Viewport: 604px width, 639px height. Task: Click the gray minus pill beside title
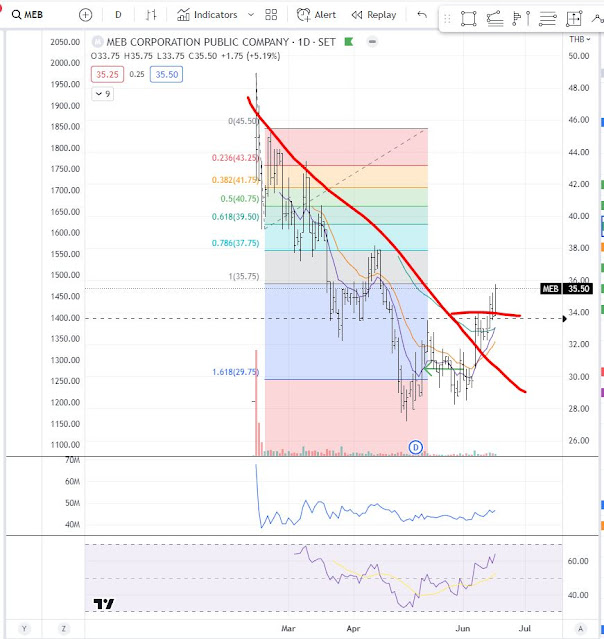pos(372,42)
